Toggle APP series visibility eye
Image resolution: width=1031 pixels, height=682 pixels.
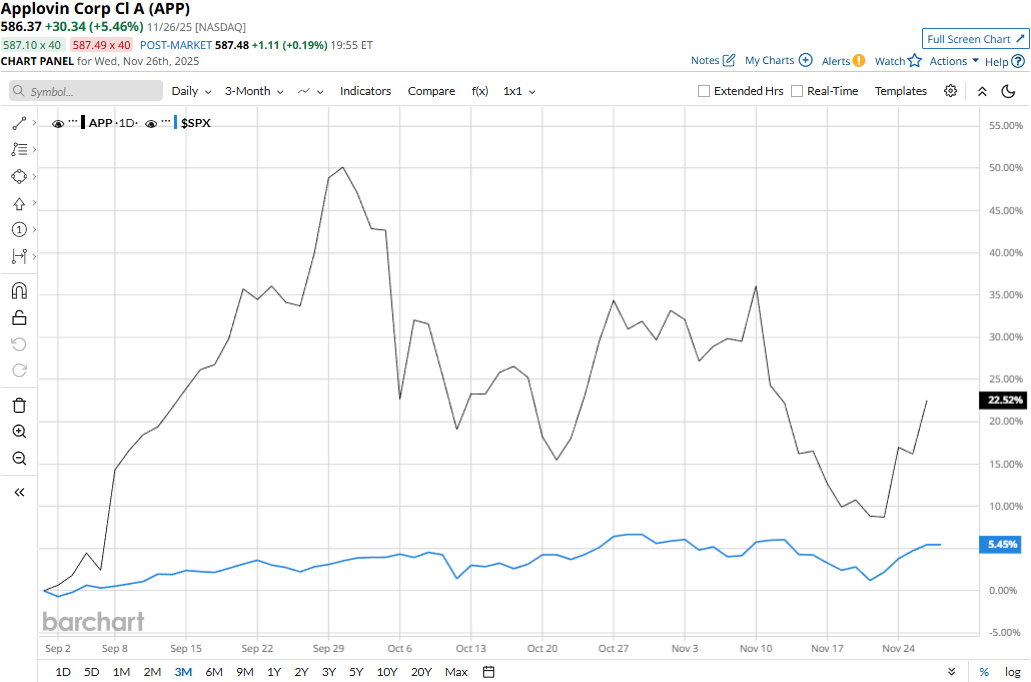(58, 124)
